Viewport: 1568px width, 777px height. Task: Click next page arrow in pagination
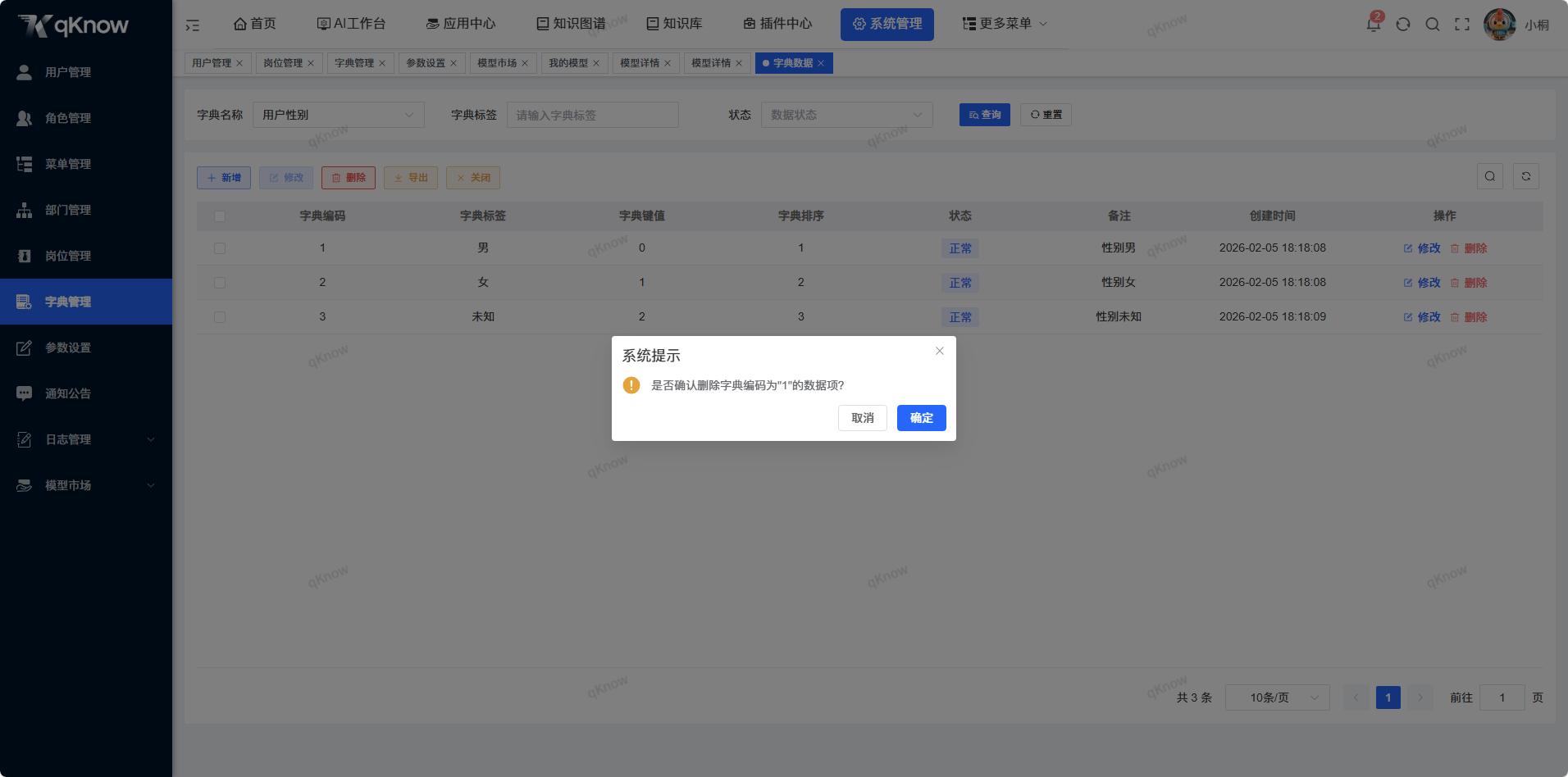1420,697
